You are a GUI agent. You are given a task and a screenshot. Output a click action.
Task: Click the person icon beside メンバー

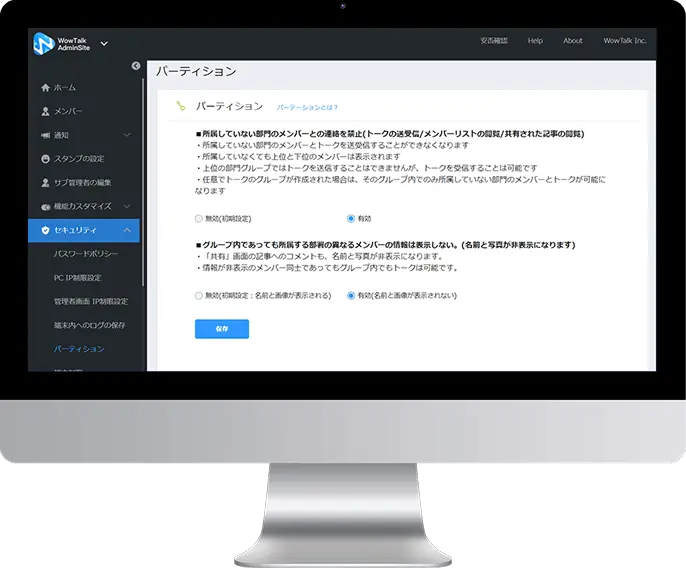click(x=45, y=111)
